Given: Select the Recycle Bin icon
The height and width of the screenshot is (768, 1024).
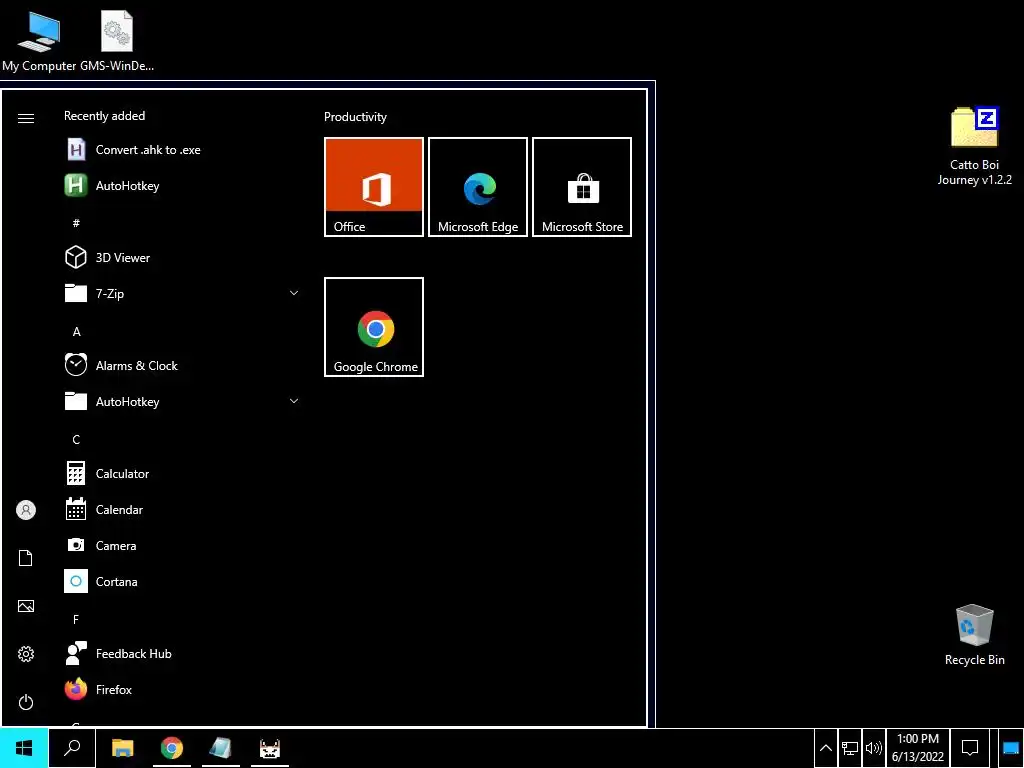Looking at the screenshot, I should 974,635.
